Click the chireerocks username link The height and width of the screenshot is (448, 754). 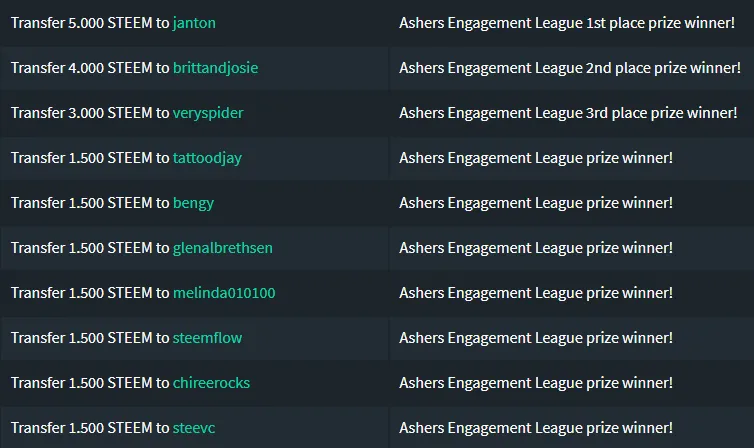coord(211,383)
